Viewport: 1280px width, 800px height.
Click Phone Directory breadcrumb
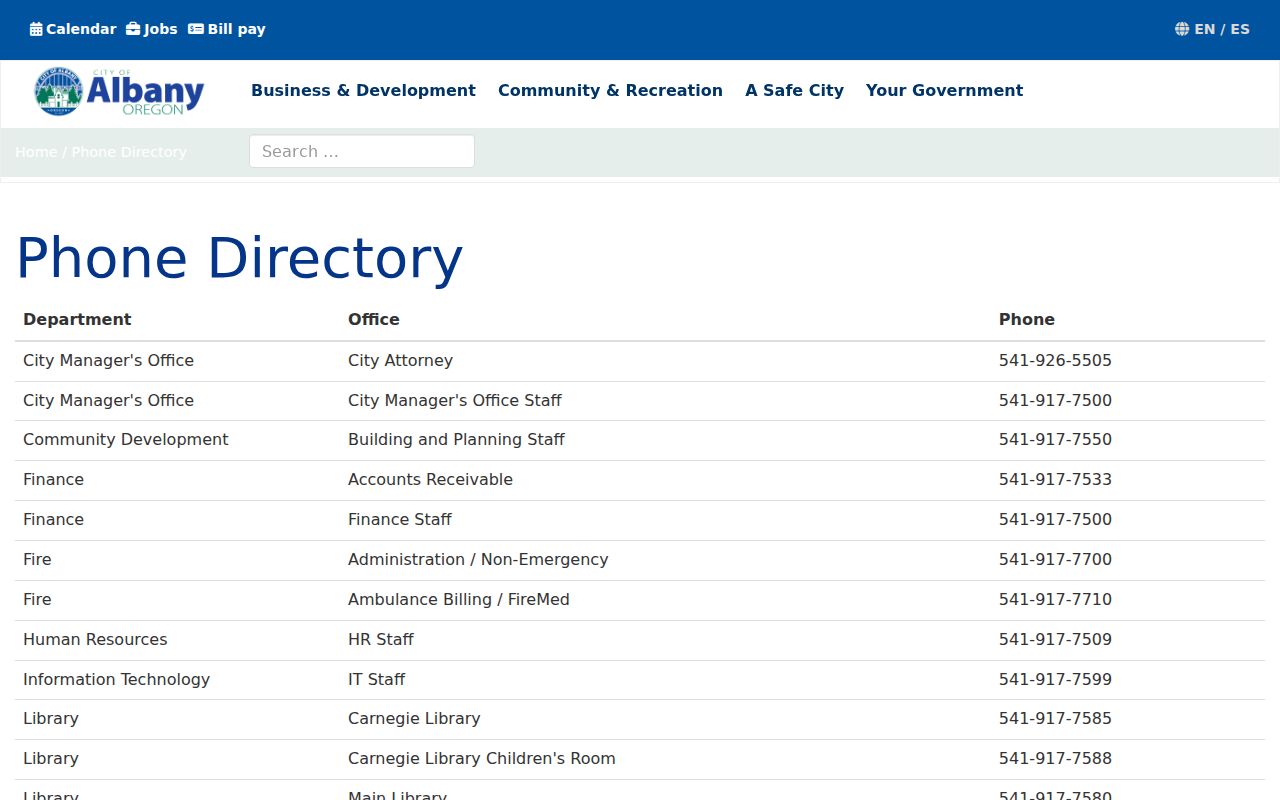click(x=129, y=152)
